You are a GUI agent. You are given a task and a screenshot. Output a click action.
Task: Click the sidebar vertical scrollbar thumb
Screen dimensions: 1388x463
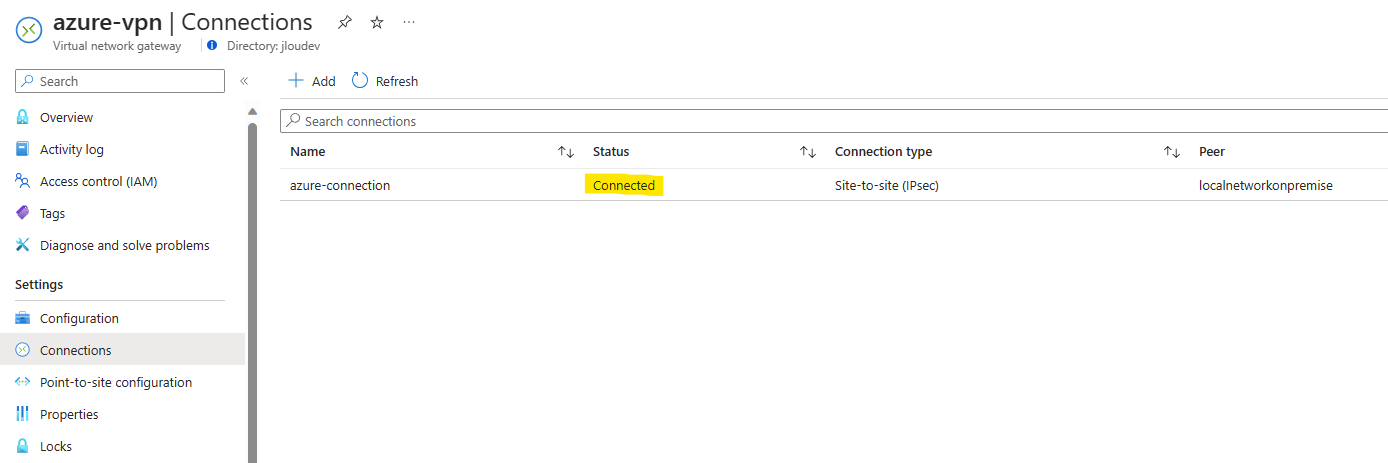252,292
